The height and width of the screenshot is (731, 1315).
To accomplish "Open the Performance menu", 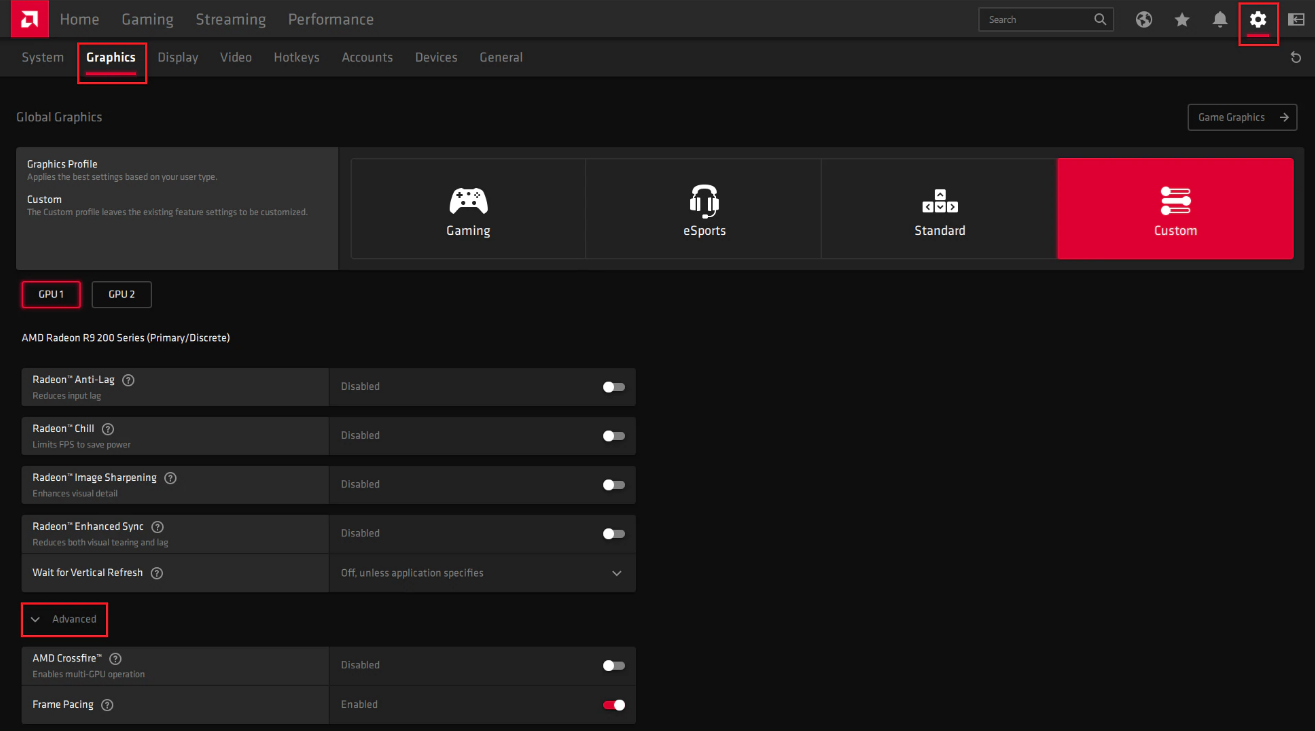I will [330, 20].
